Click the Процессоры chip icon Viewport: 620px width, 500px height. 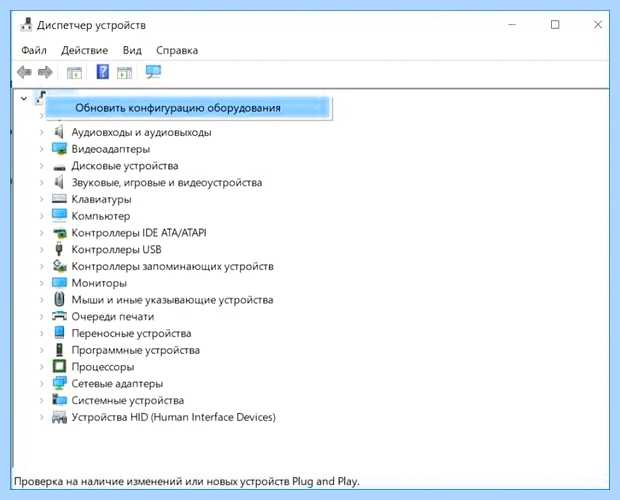pos(59,366)
